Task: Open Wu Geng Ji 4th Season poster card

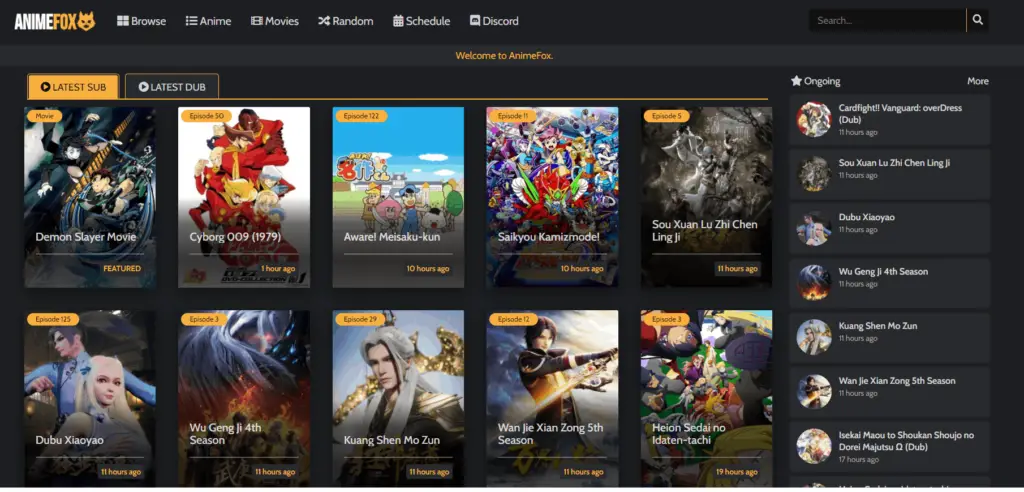Action: tap(244, 399)
